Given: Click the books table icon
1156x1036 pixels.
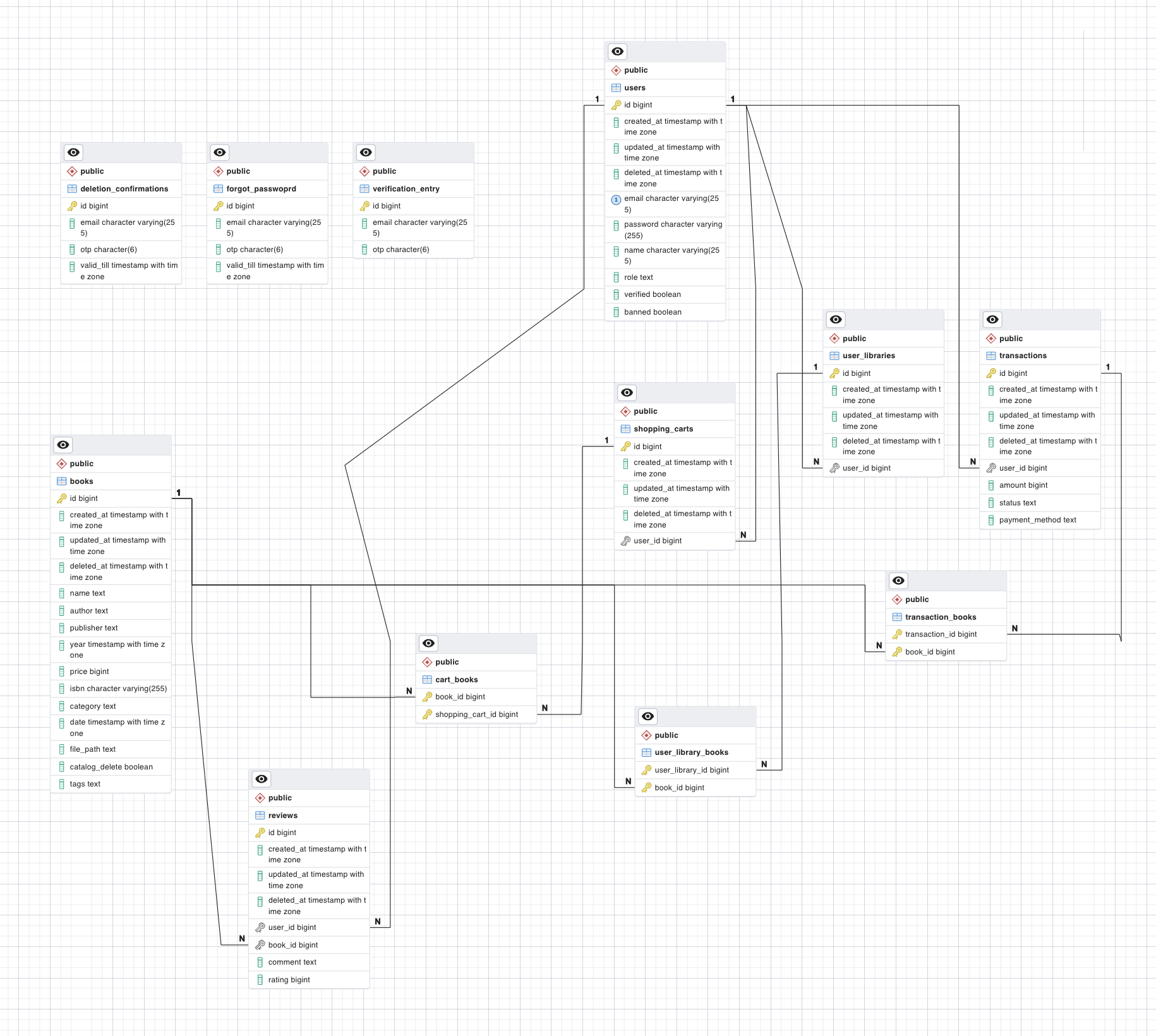Looking at the screenshot, I should click(x=62, y=481).
